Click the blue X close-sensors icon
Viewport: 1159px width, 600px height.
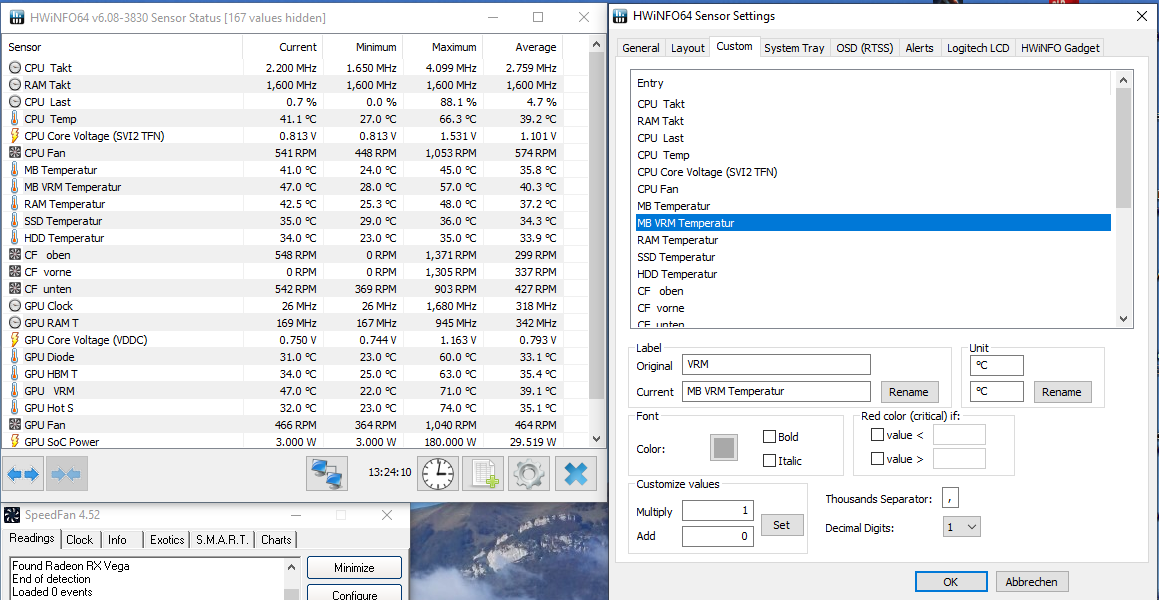[576, 474]
